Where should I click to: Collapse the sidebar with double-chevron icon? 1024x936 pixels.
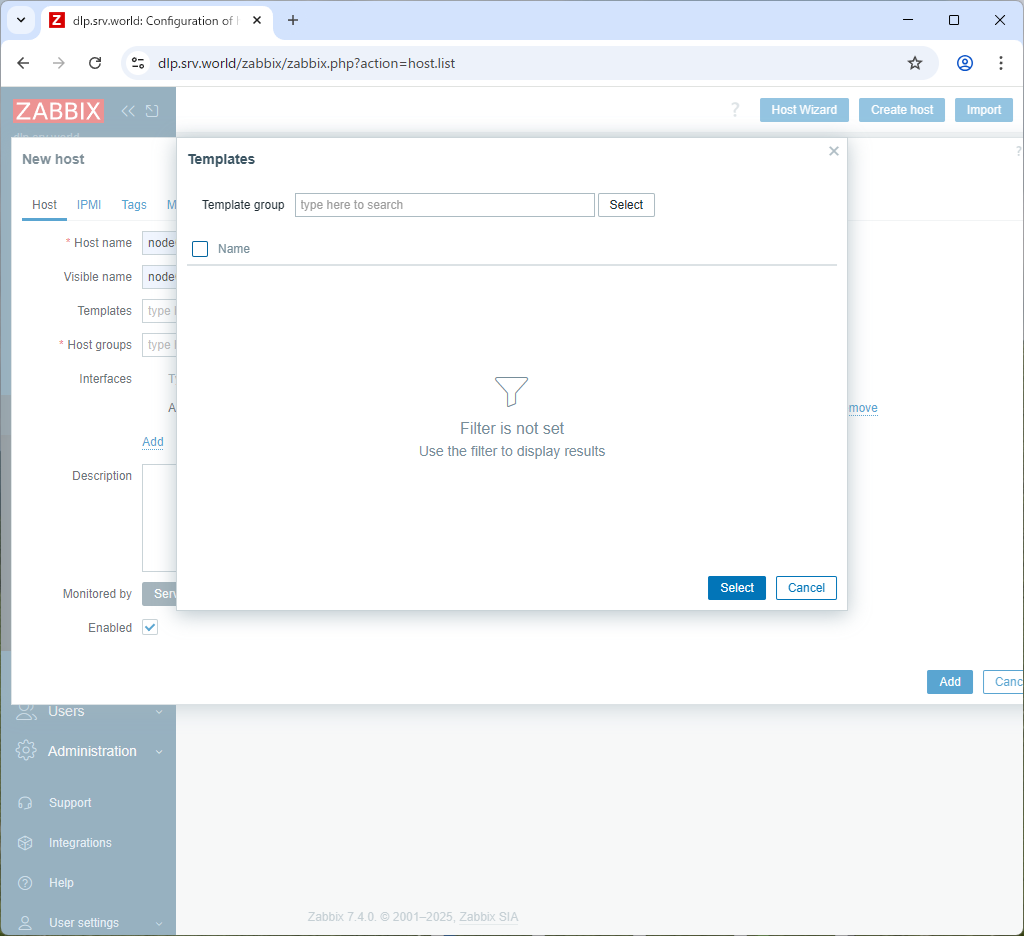coord(128,111)
